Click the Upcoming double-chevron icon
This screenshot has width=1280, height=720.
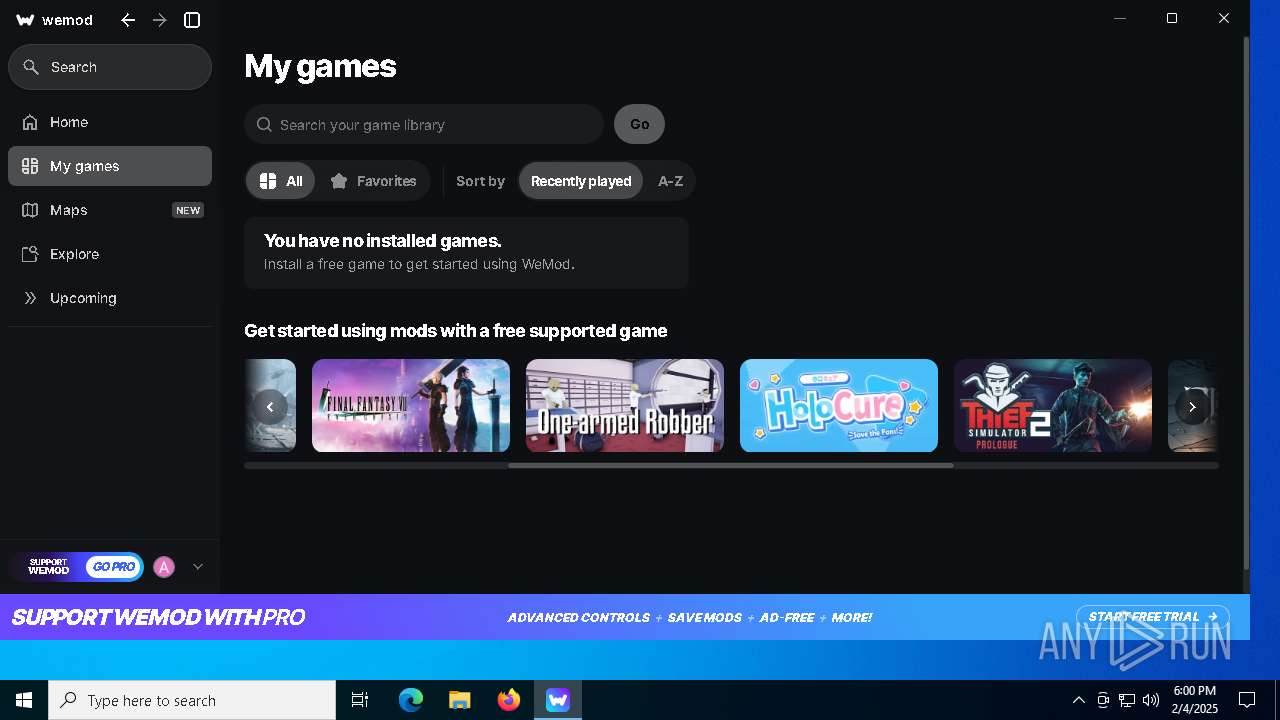coord(30,298)
